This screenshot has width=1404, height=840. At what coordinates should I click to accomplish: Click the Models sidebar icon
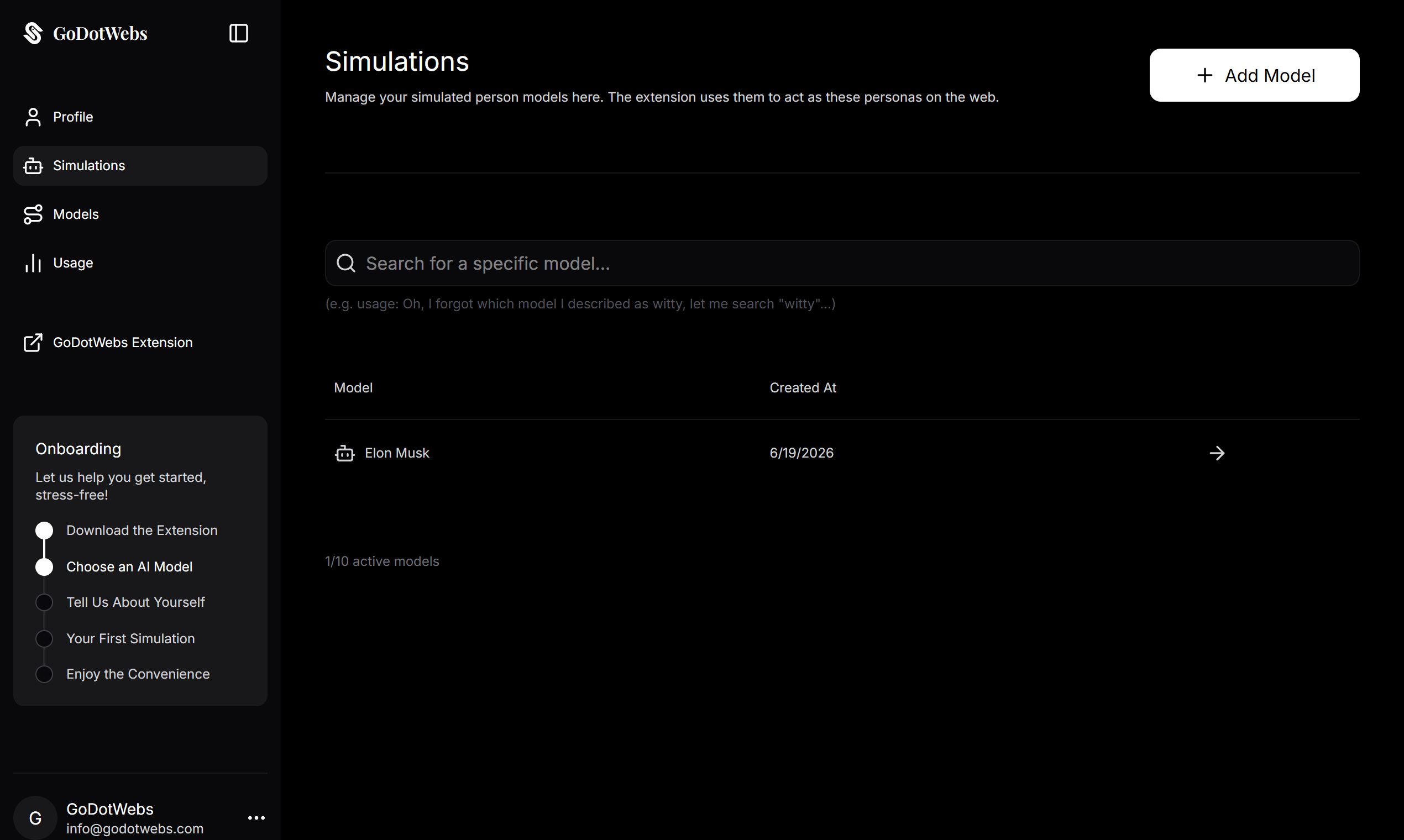(x=33, y=214)
